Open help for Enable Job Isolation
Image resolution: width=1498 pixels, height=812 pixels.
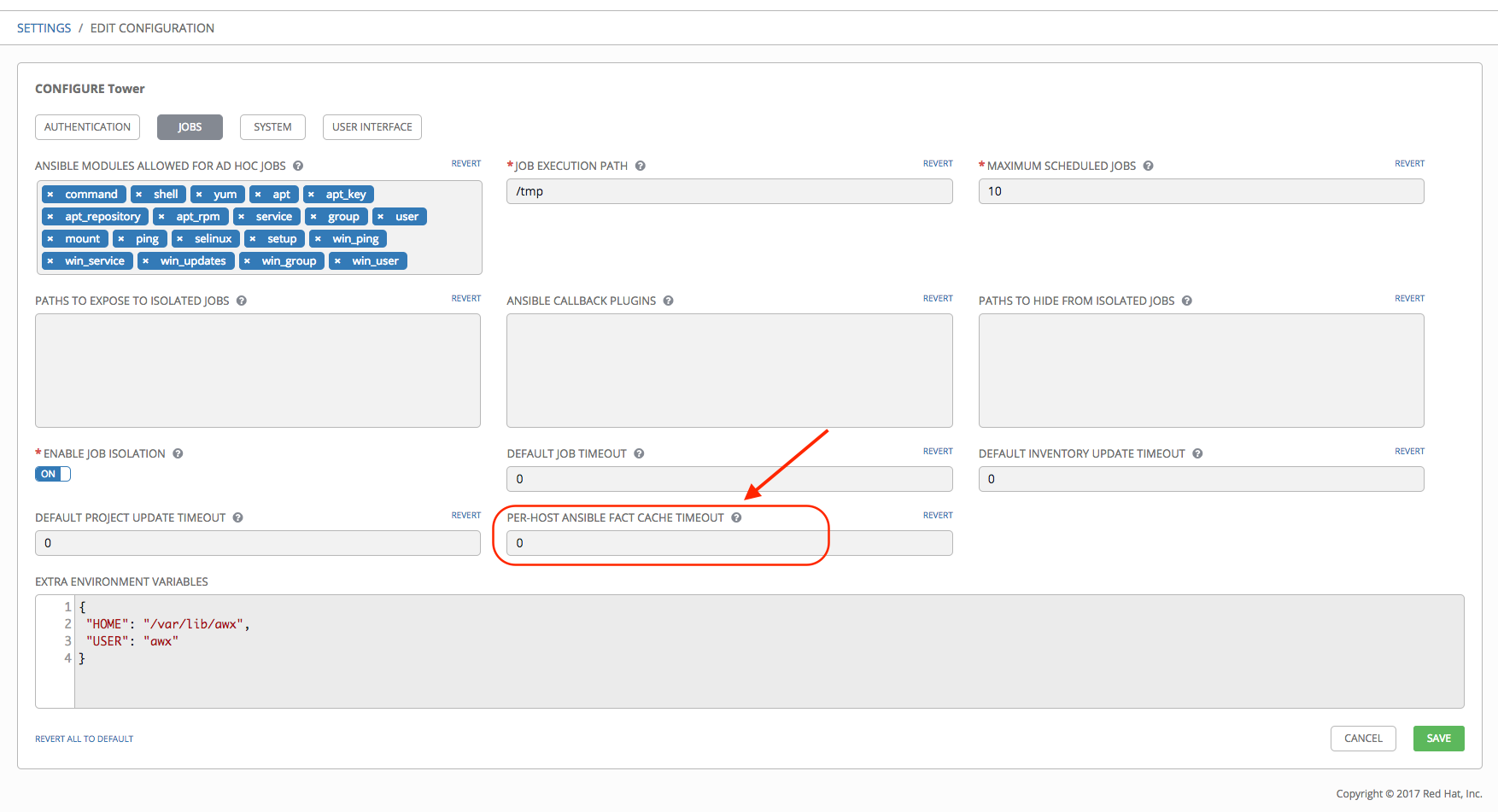pyautogui.click(x=178, y=453)
